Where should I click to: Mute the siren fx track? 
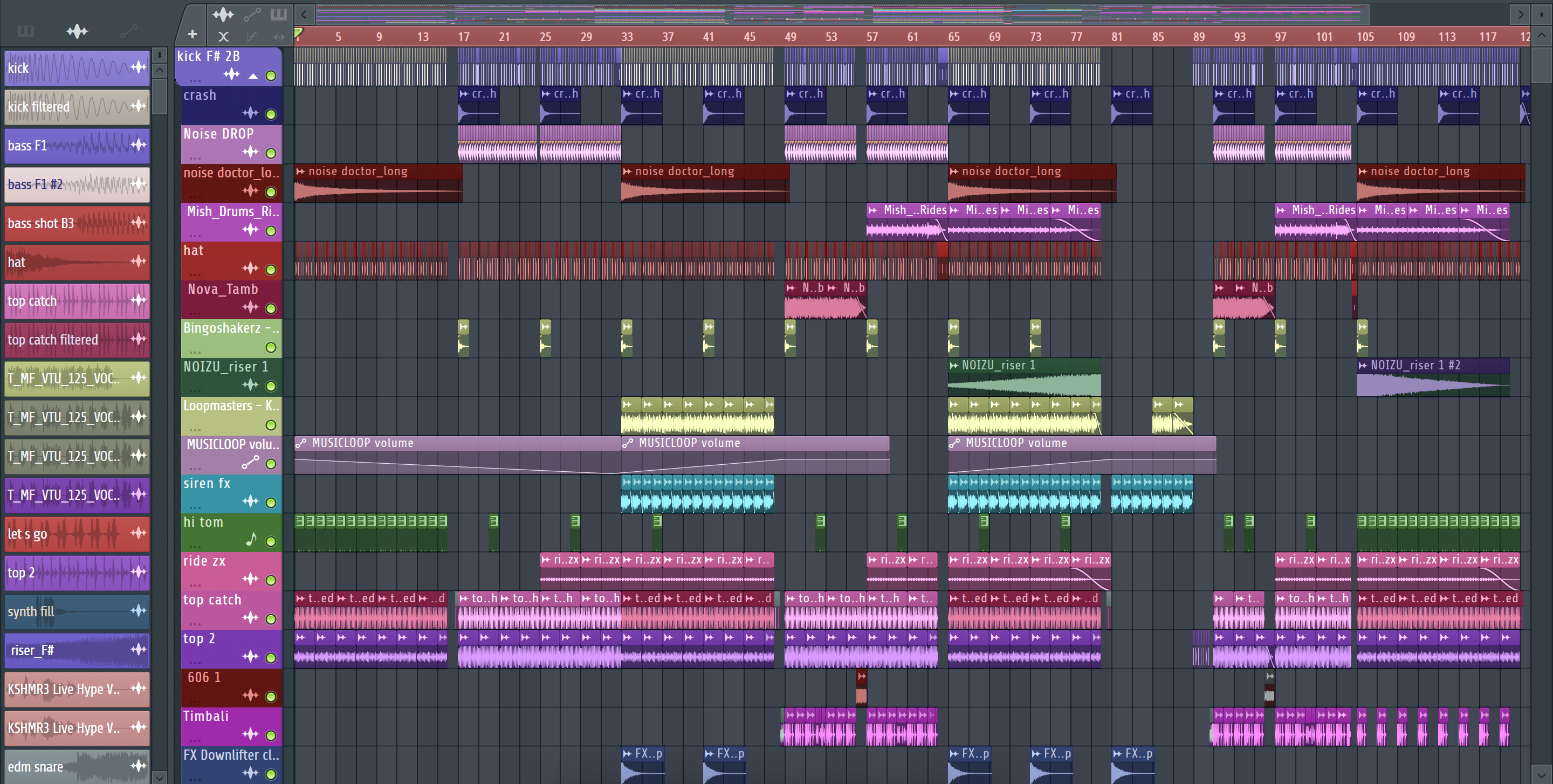271,503
